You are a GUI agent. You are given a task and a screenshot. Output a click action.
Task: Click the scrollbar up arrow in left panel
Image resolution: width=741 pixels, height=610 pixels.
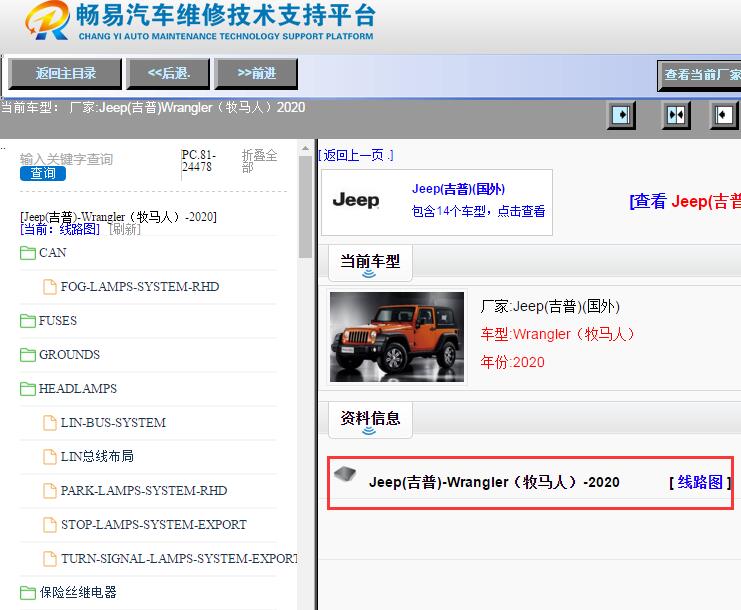tap(305, 148)
